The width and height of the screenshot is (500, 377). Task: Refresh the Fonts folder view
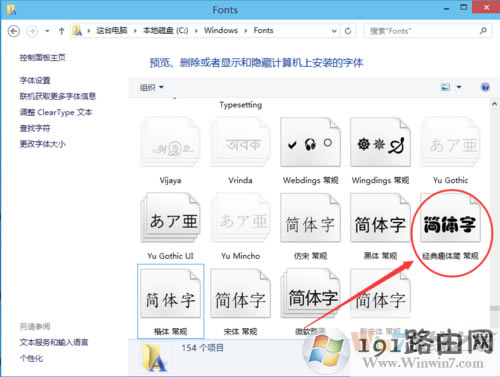click(348, 31)
